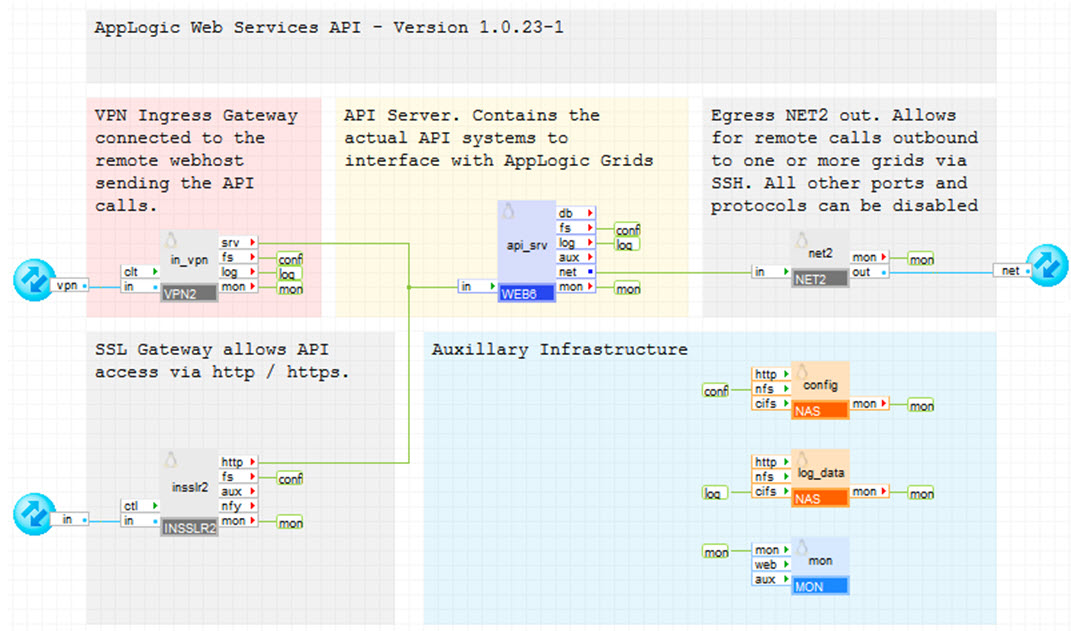
Task: Select the insslr2 INSSLR2 appliance
Action: tap(189, 491)
